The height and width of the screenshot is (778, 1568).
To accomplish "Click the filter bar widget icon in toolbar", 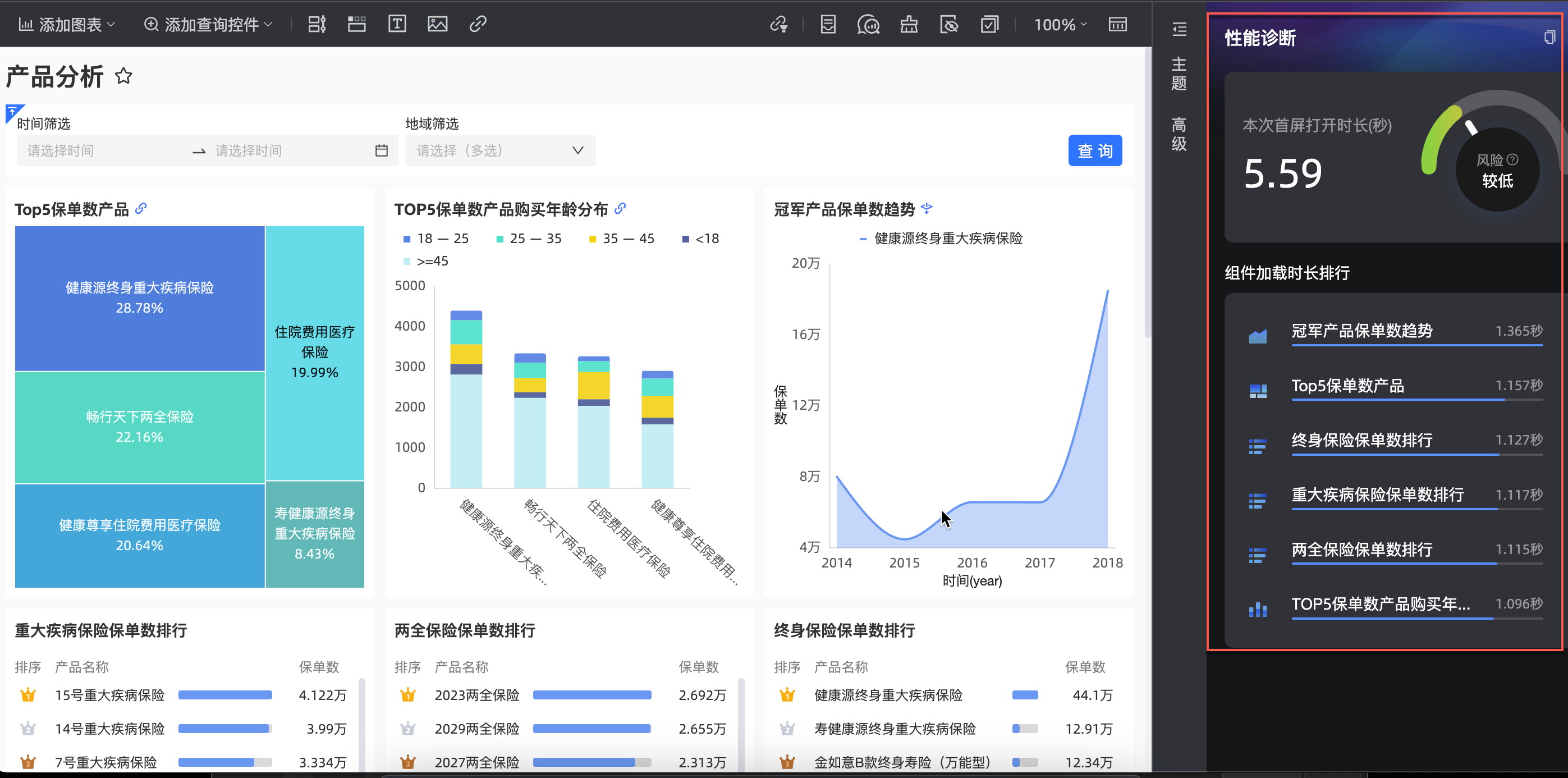I will [317, 24].
